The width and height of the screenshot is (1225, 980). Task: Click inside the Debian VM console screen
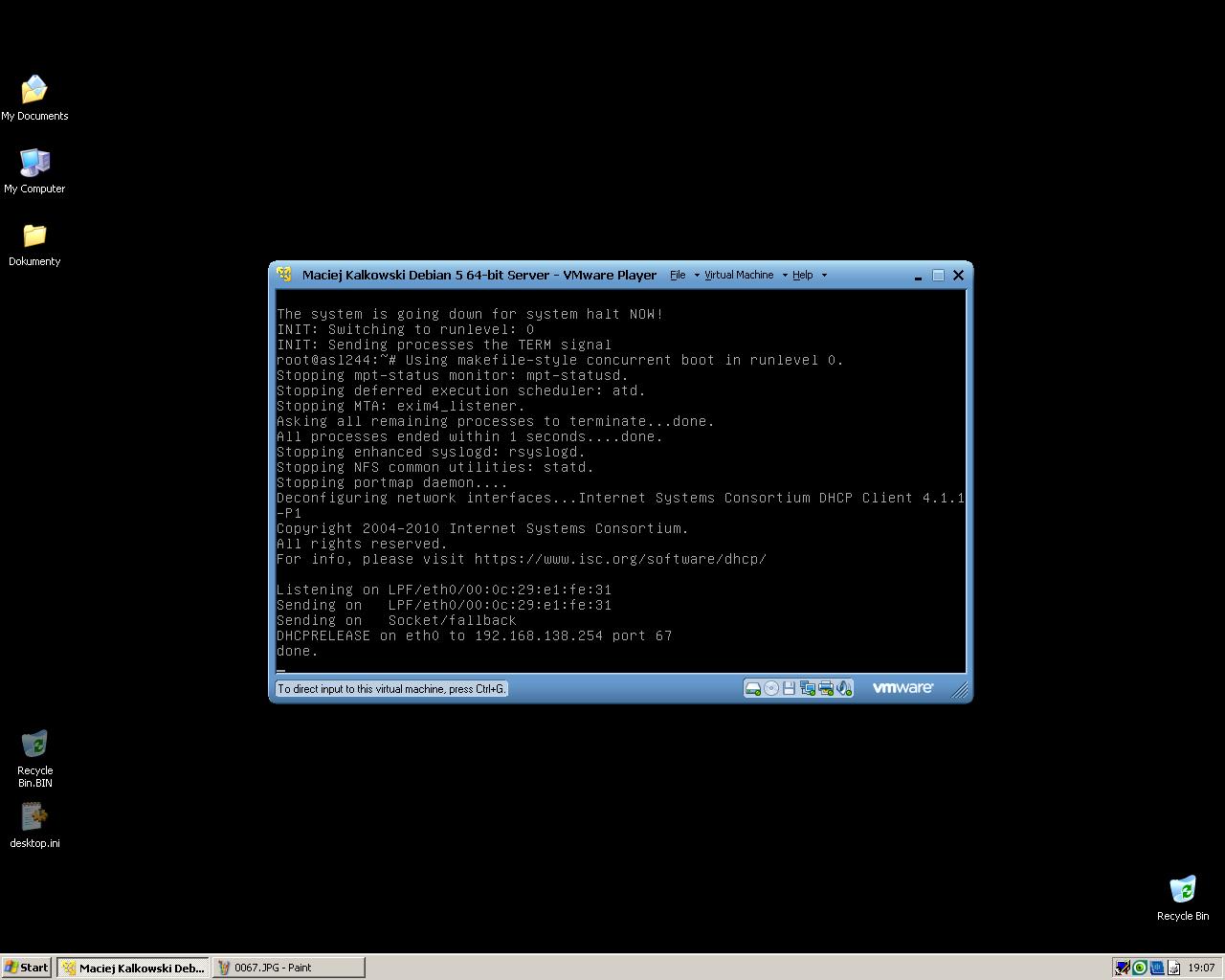click(620, 482)
